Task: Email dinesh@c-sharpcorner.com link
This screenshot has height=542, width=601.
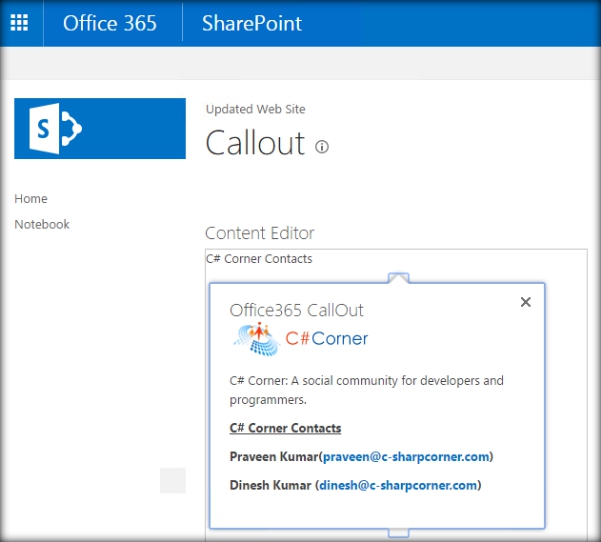Action: click(x=398, y=485)
